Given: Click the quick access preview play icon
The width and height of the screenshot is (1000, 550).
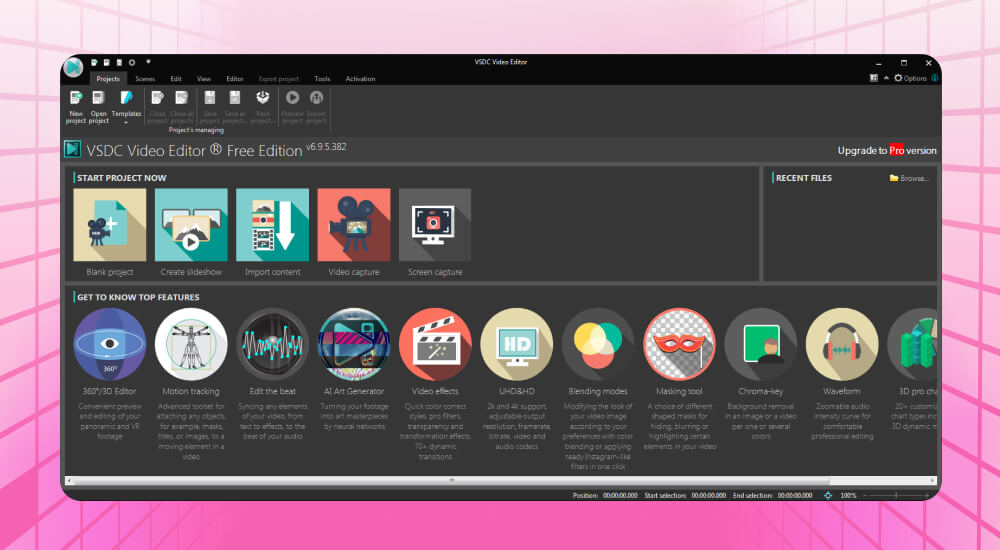Looking at the screenshot, I should (x=132, y=63).
